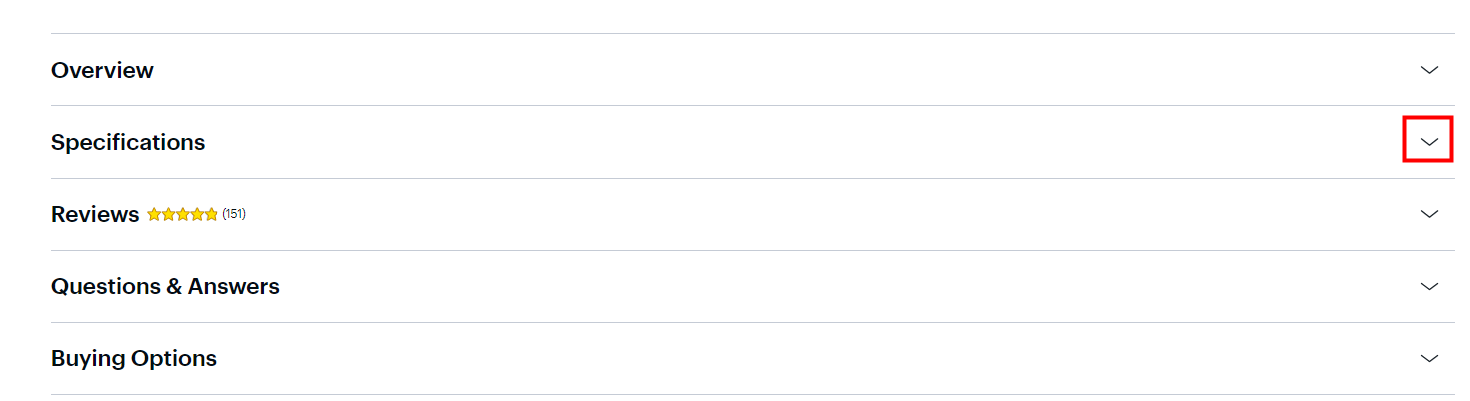Expand the Specifications chevron arrow
This screenshot has height=401, width=1470.
pos(1429,142)
